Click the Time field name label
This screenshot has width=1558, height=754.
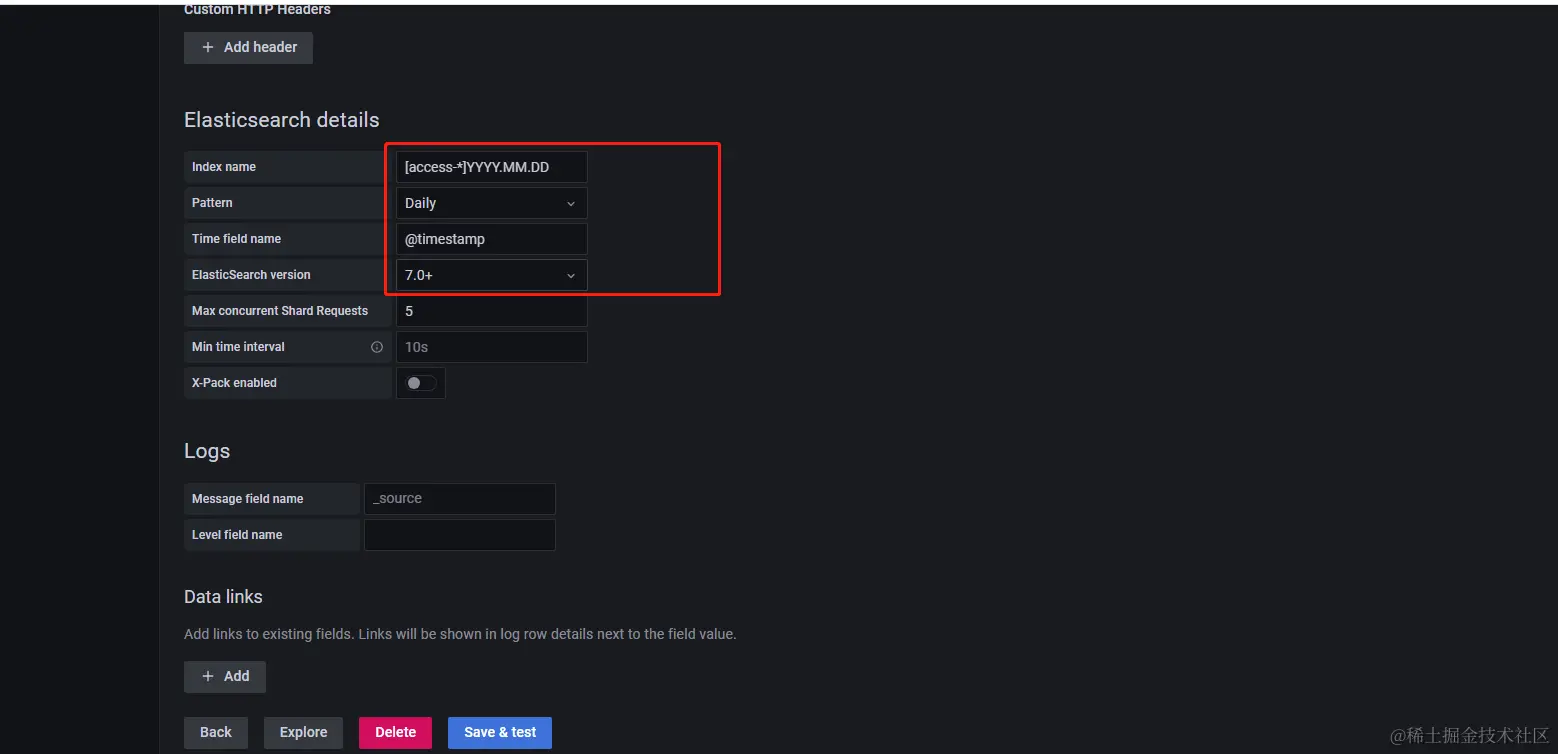point(236,239)
